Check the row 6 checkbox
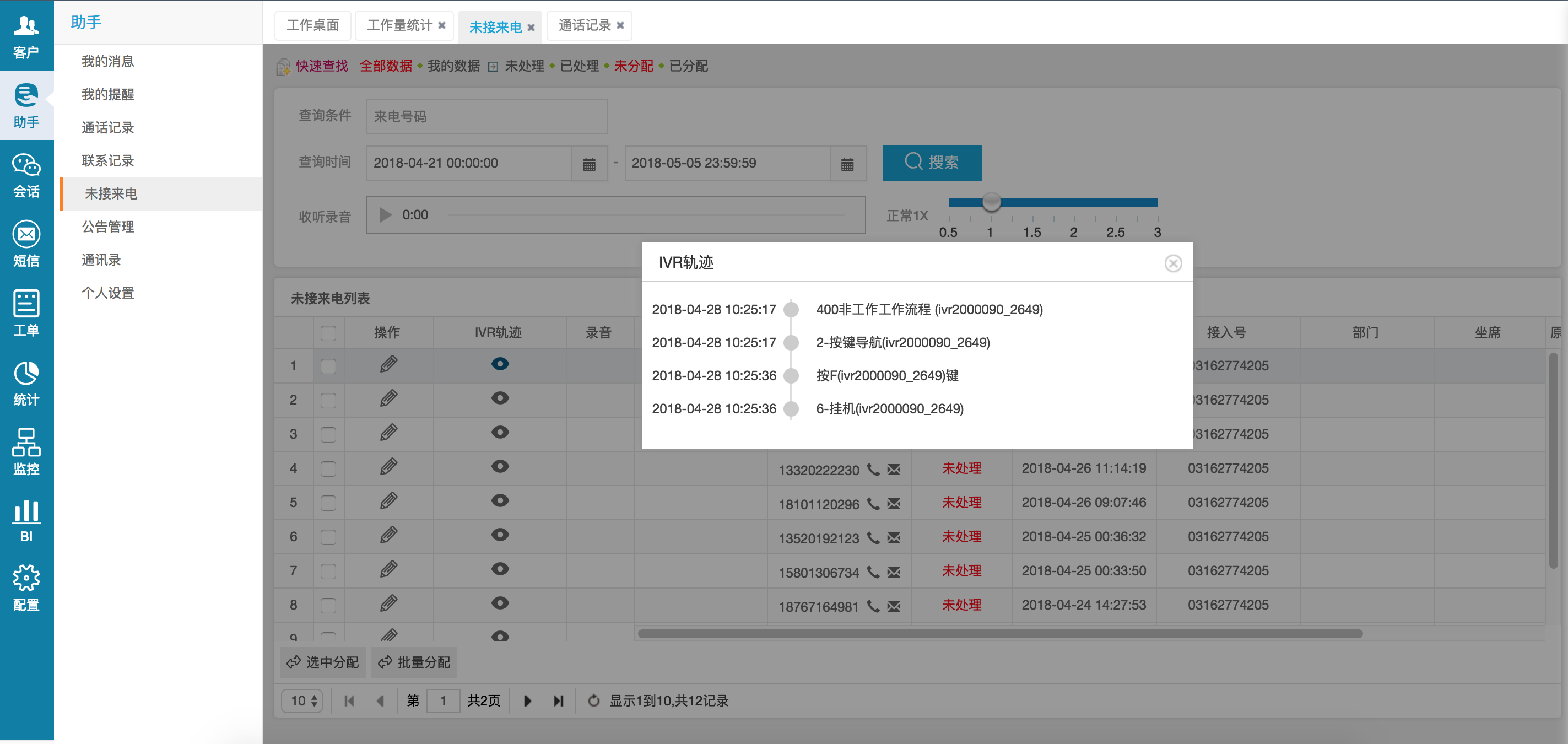 pyautogui.click(x=328, y=536)
